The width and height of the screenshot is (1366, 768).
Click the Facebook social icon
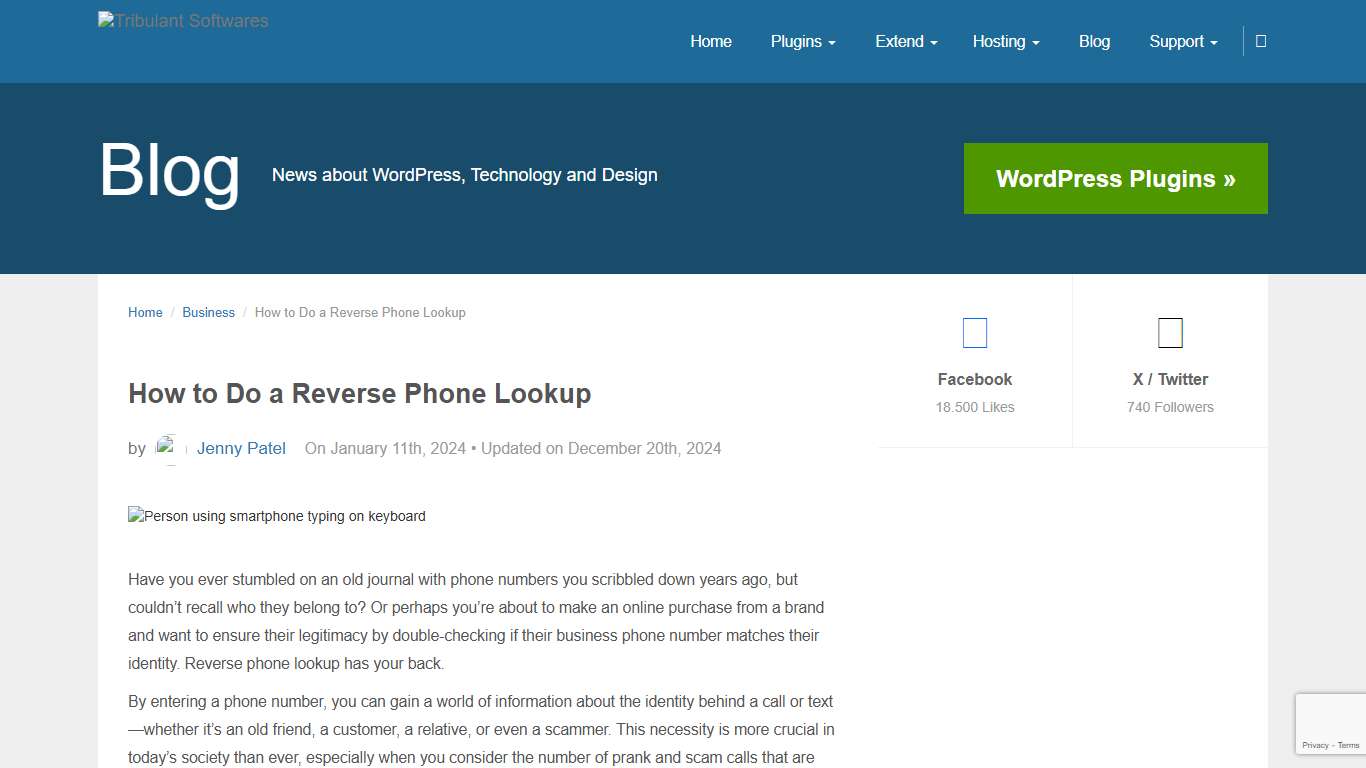pyautogui.click(x=974, y=332)
